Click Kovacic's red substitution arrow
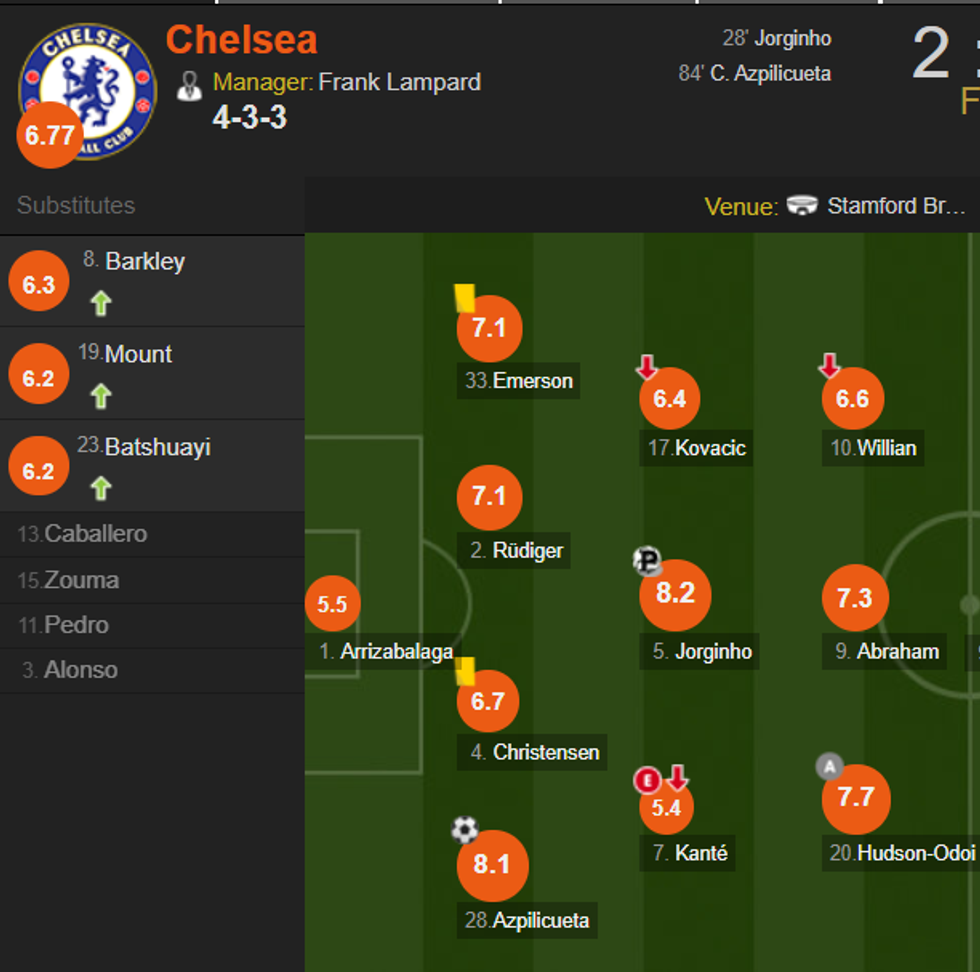The width and height of the screenshot is (980, 972). coord(647,367)
